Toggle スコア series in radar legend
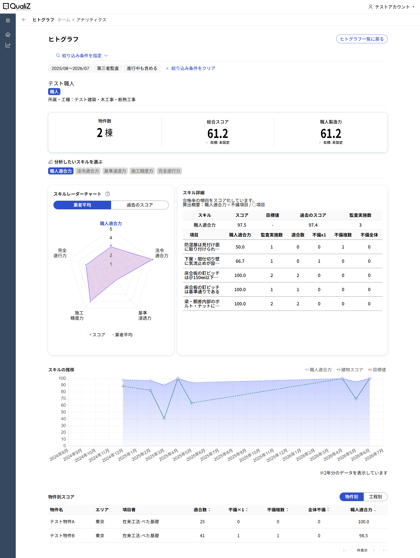This screenshot has height=558, width=420. [x=97, y=335]
